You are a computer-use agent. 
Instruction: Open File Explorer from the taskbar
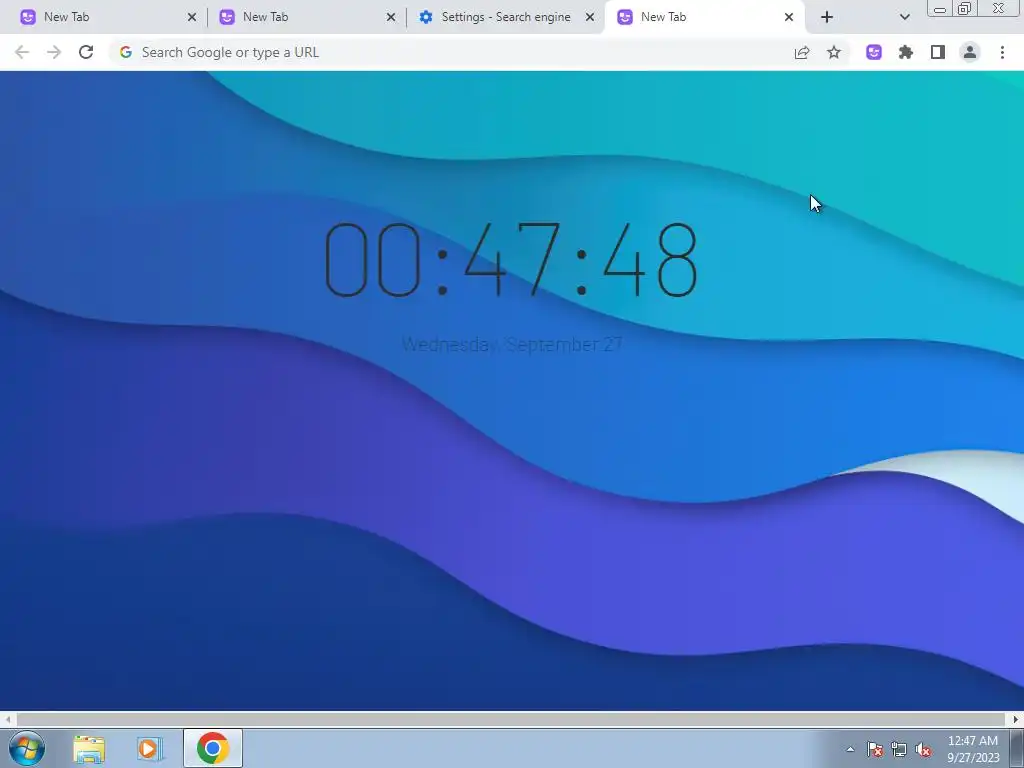pyautogui.click(x=89, y=748)
